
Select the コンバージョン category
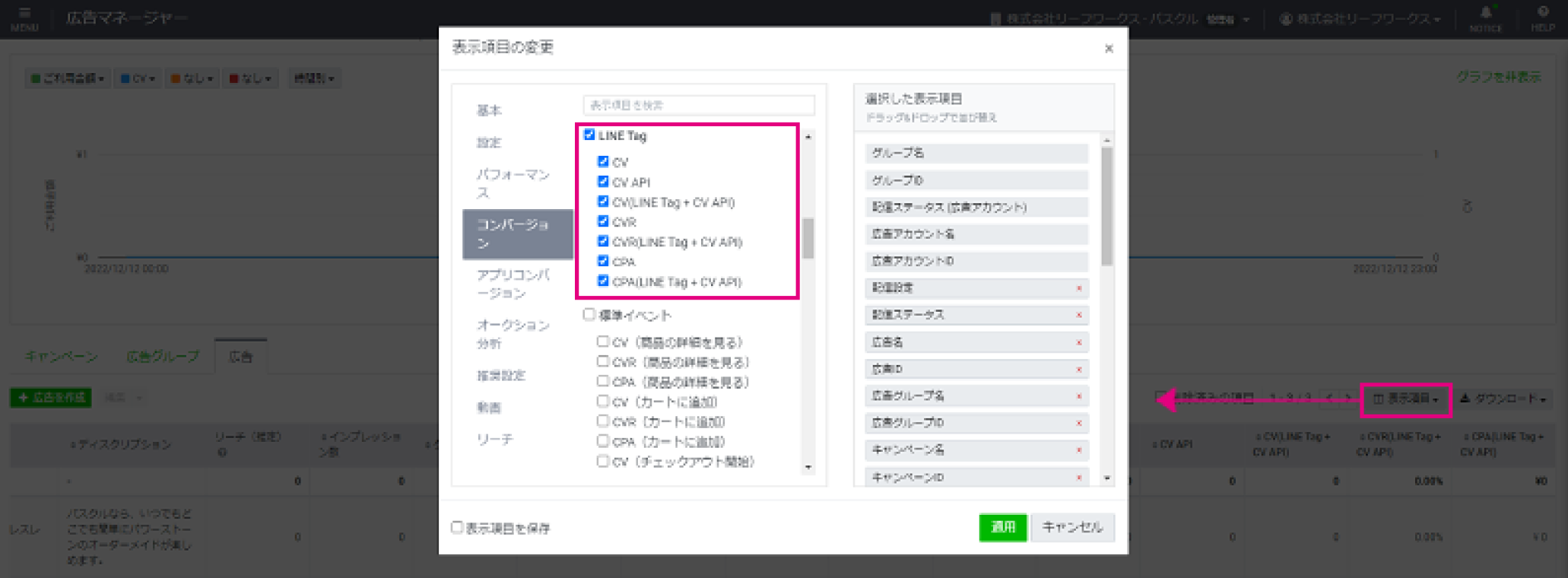click(x=517, y=233)
